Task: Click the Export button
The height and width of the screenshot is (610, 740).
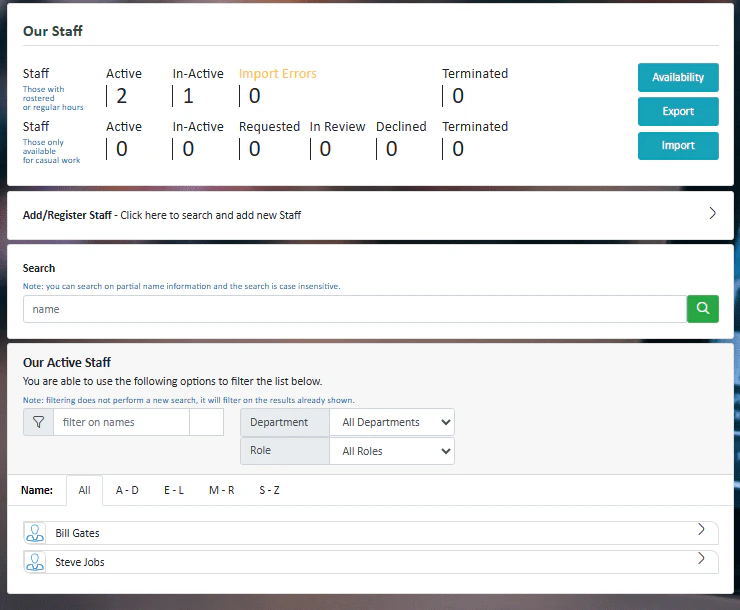Action: click(678, 111)
